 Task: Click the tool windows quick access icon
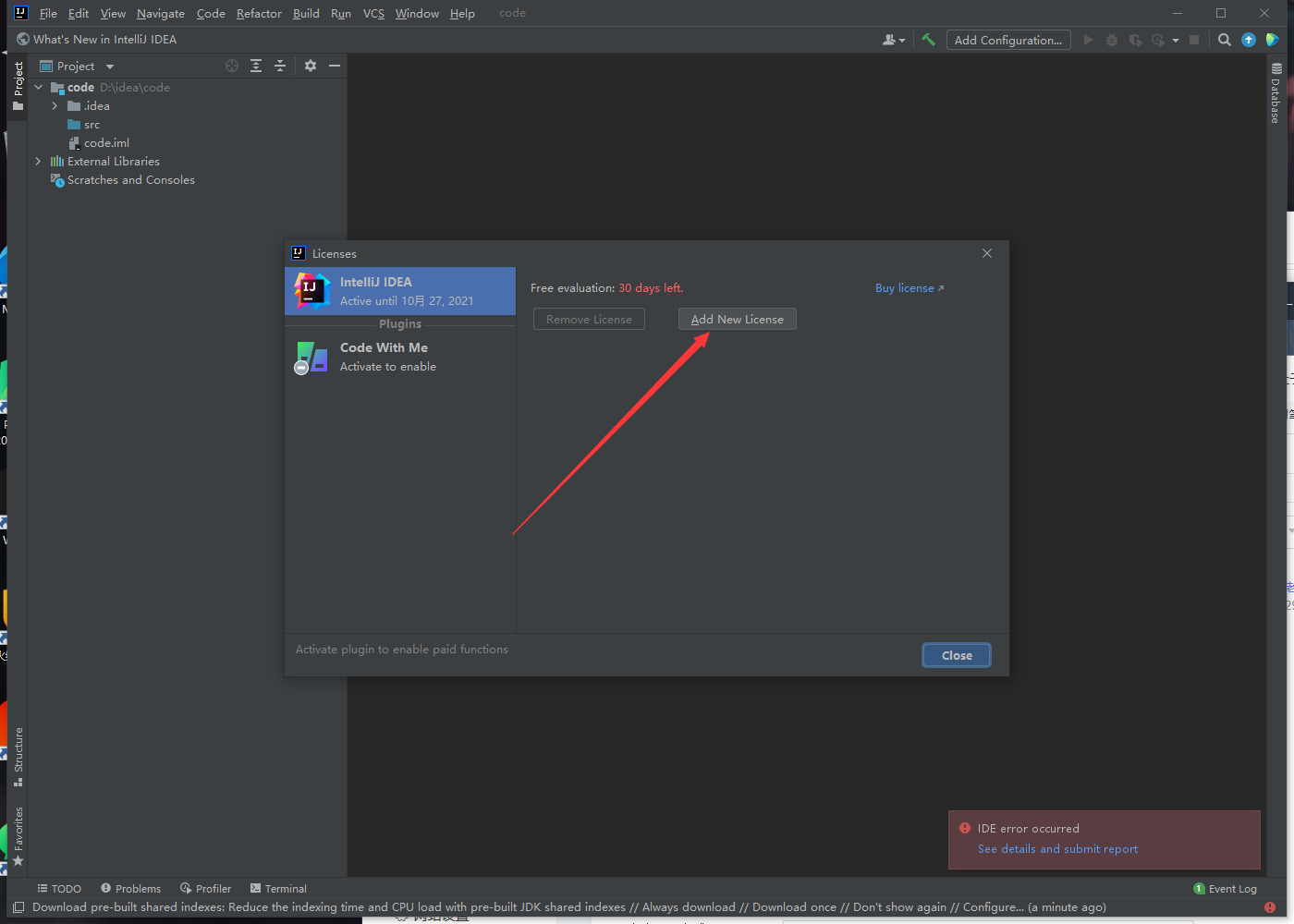pos(18,907)
